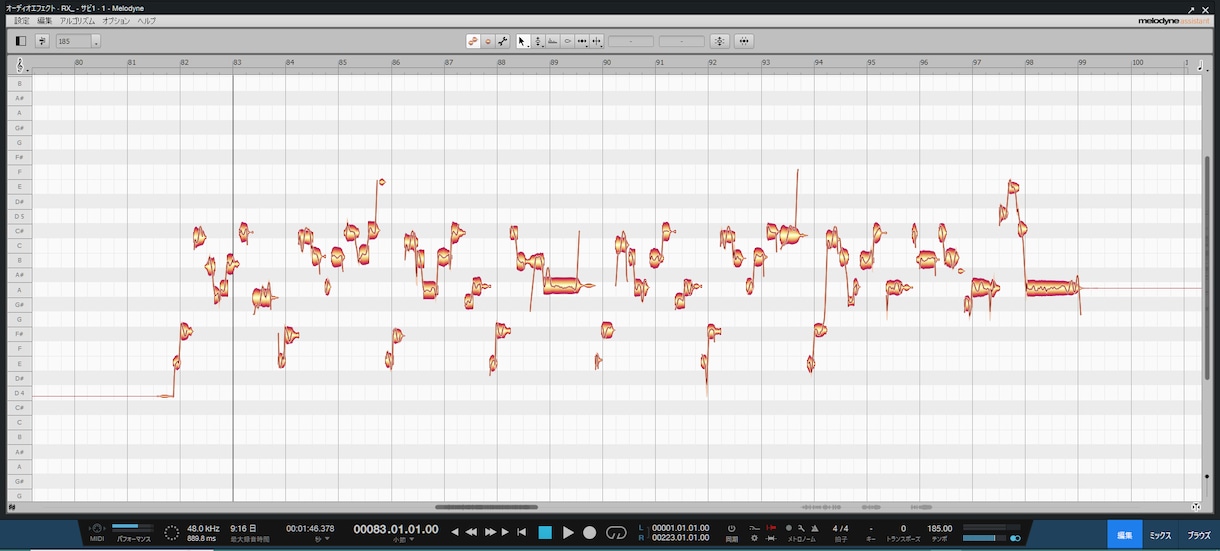Open the 秒 time format dropdown
This screenshot has width=1220, height=551.
(321, 539)
